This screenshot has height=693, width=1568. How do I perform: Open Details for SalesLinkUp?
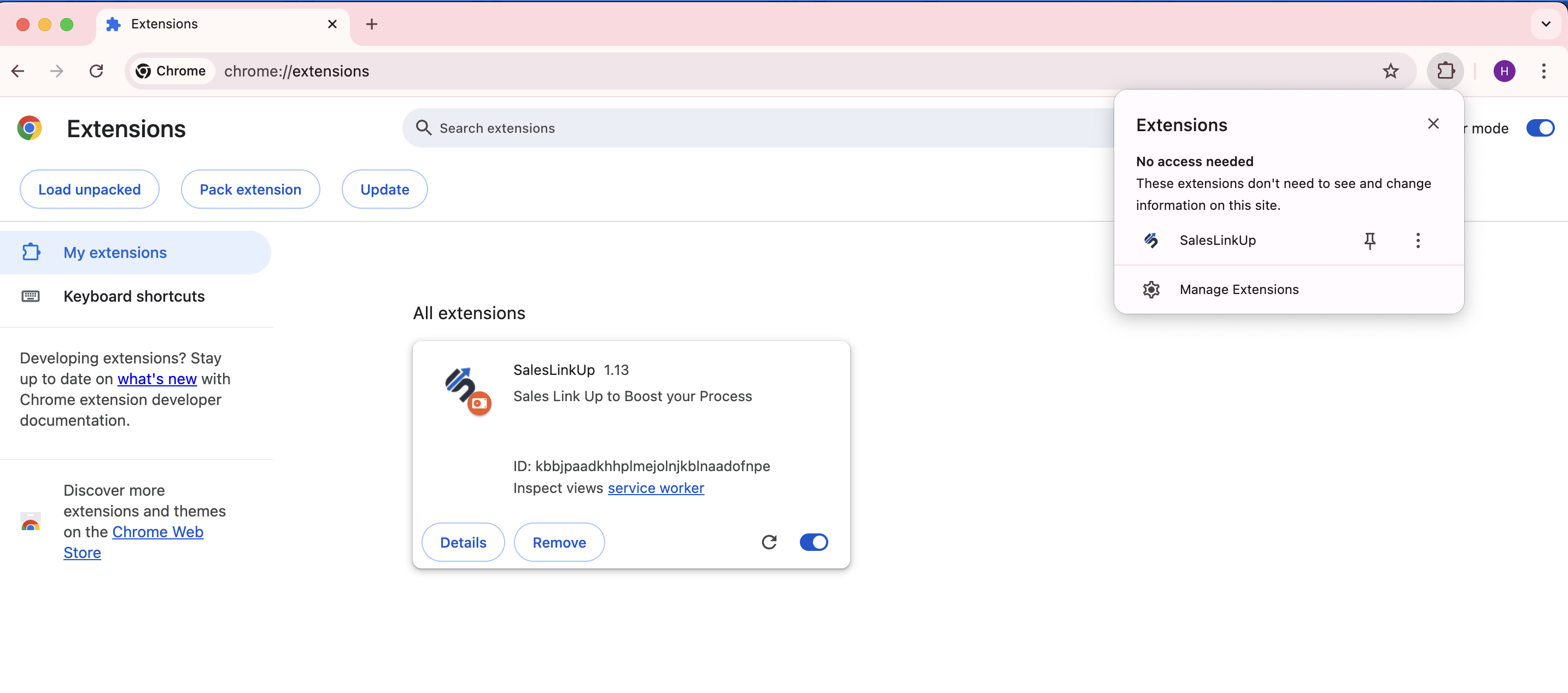click(x=463, y=542)
